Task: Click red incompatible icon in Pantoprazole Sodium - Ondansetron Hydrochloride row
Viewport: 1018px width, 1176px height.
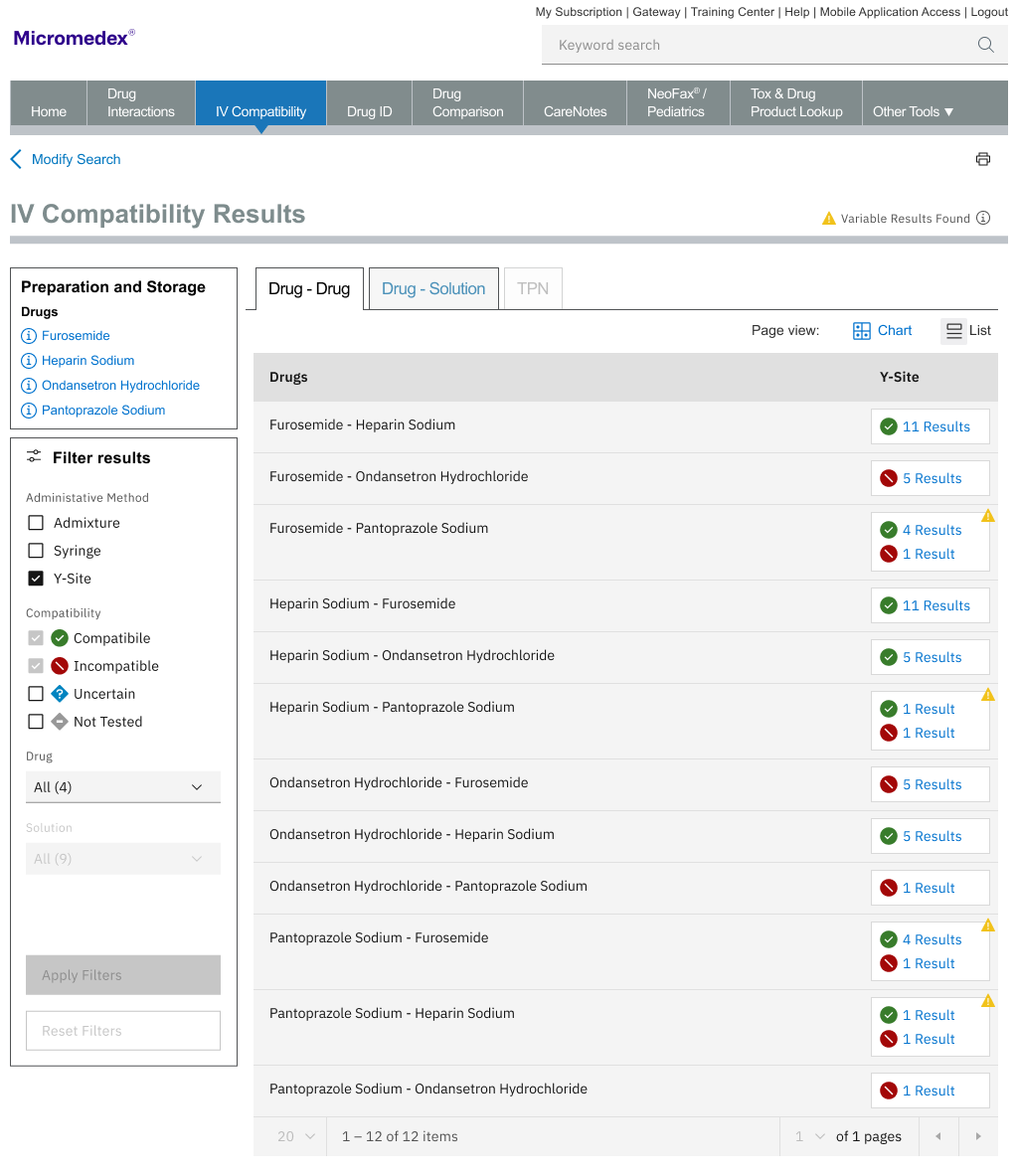Action: click(x=888, y=1091)
